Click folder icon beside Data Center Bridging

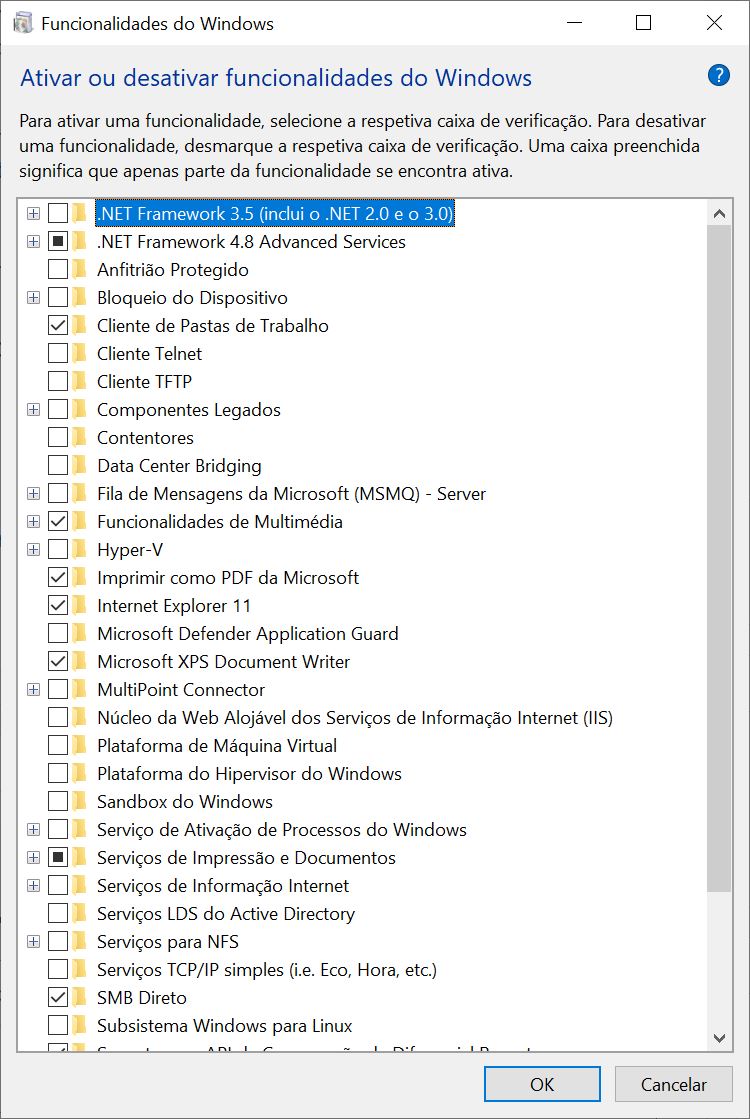click(78, 466)
